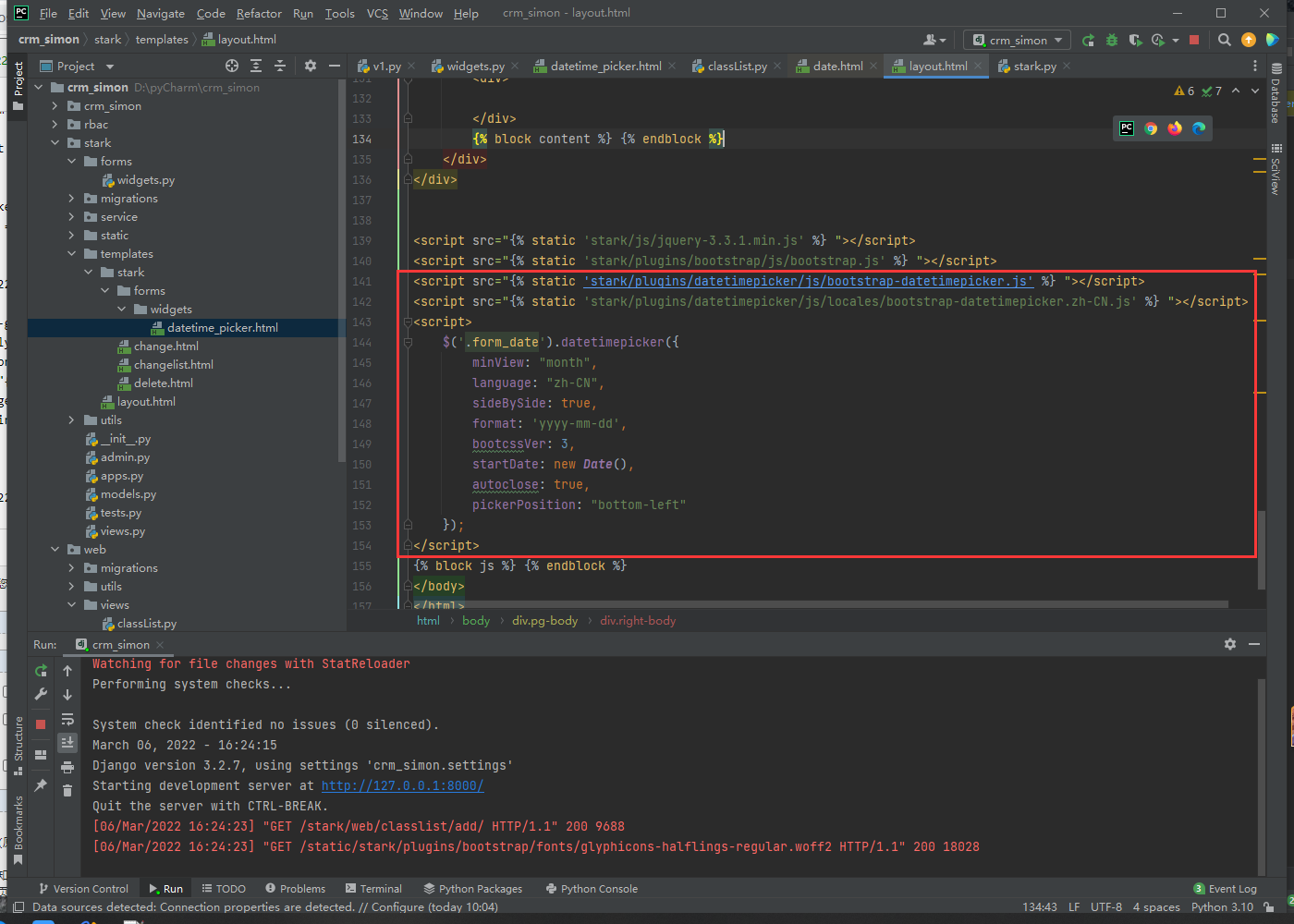
Task: Stop the server via the Run panel's red square
Action: [41, 724]
